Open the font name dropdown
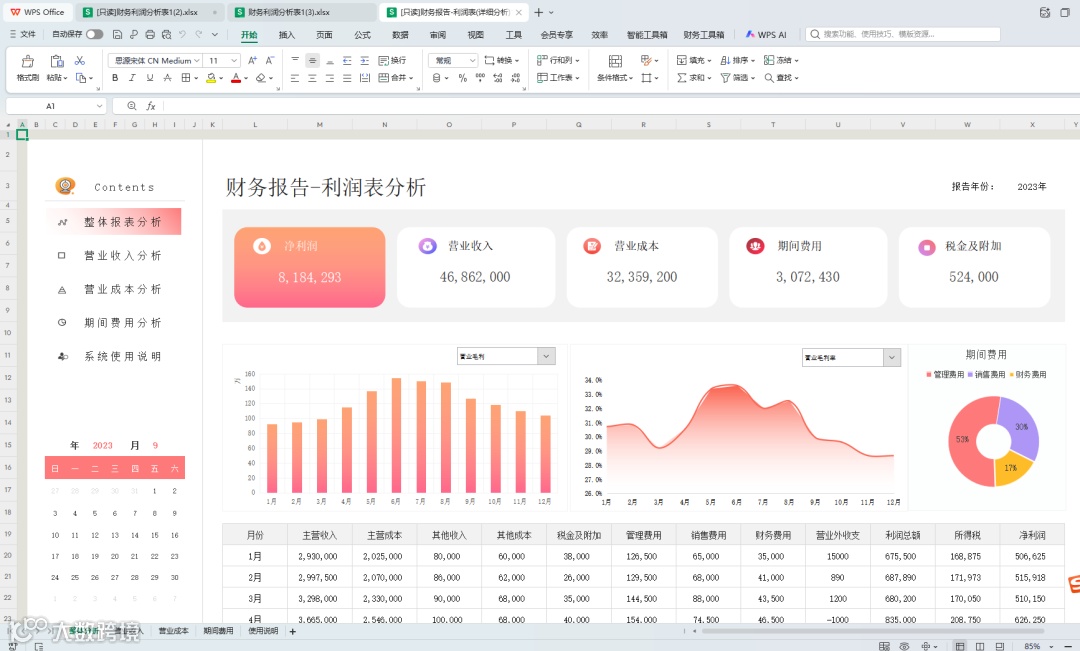Screen dimensions: 1080x651 pos(196,61)
